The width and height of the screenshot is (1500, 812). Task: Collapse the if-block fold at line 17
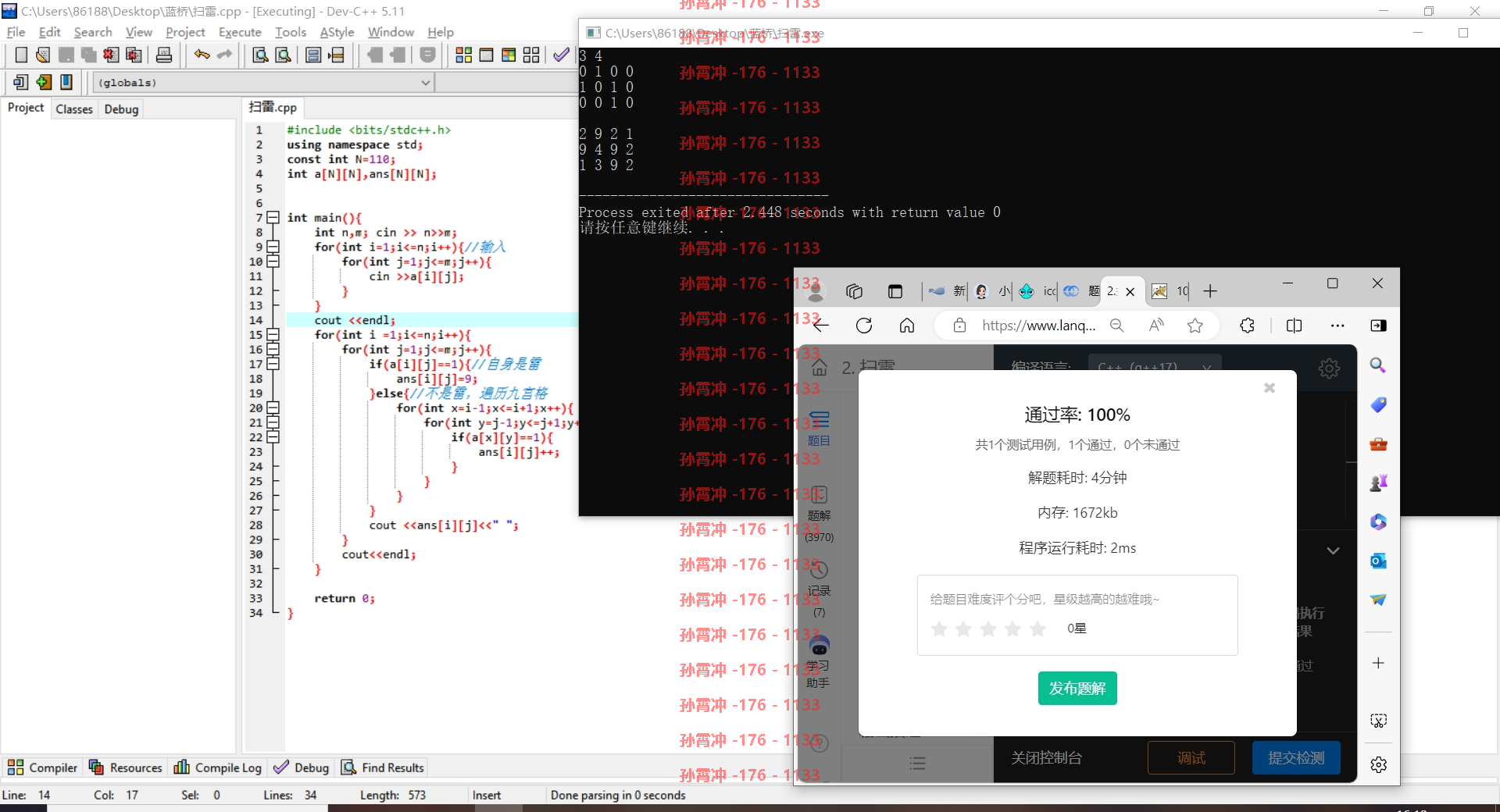tap(273, 364)
